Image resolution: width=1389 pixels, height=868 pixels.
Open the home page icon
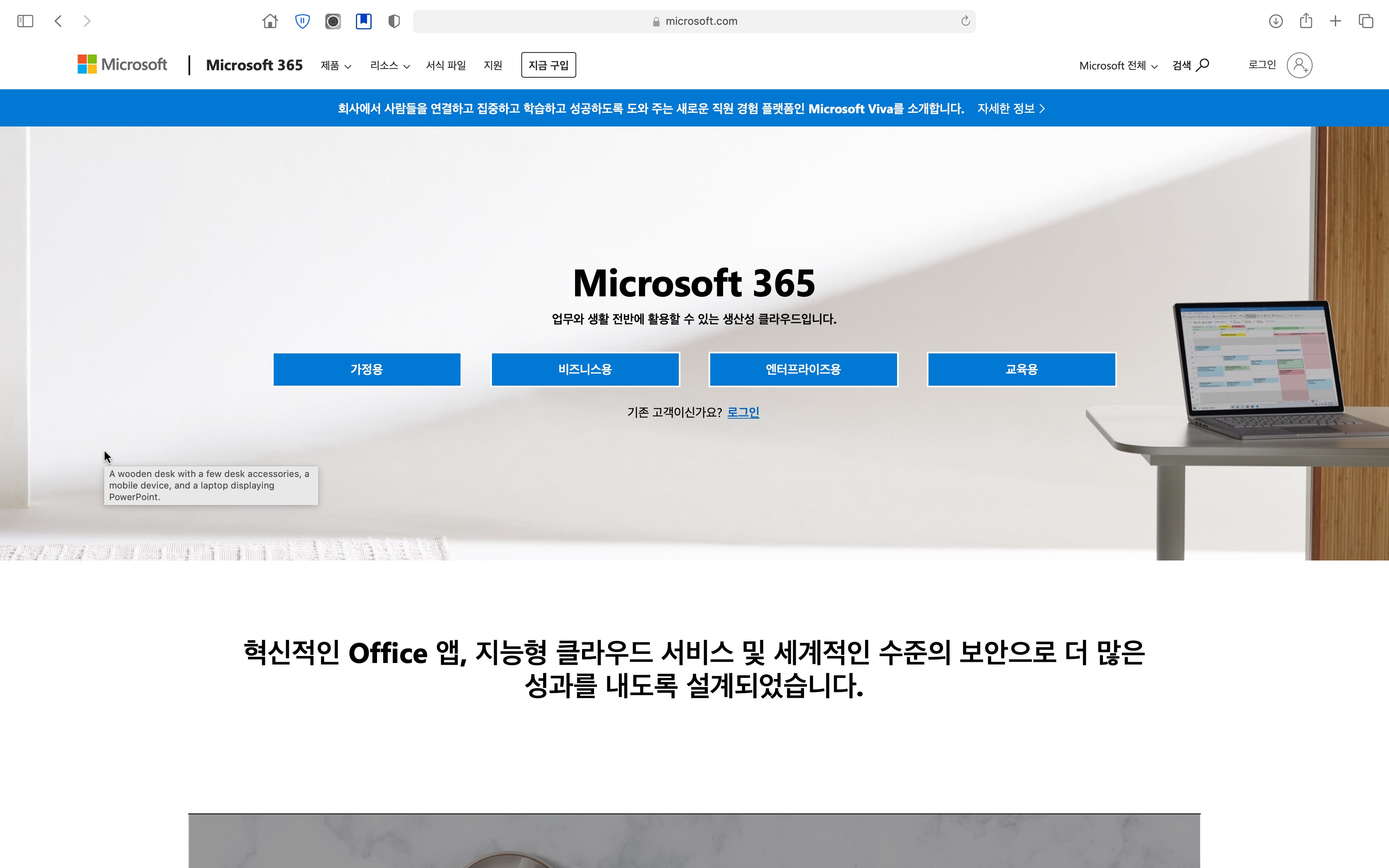pos(270,21)
